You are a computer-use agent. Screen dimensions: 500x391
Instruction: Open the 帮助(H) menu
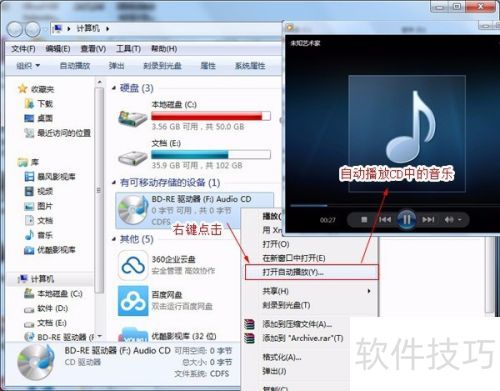pyautogui.click(x=164, y=49)
